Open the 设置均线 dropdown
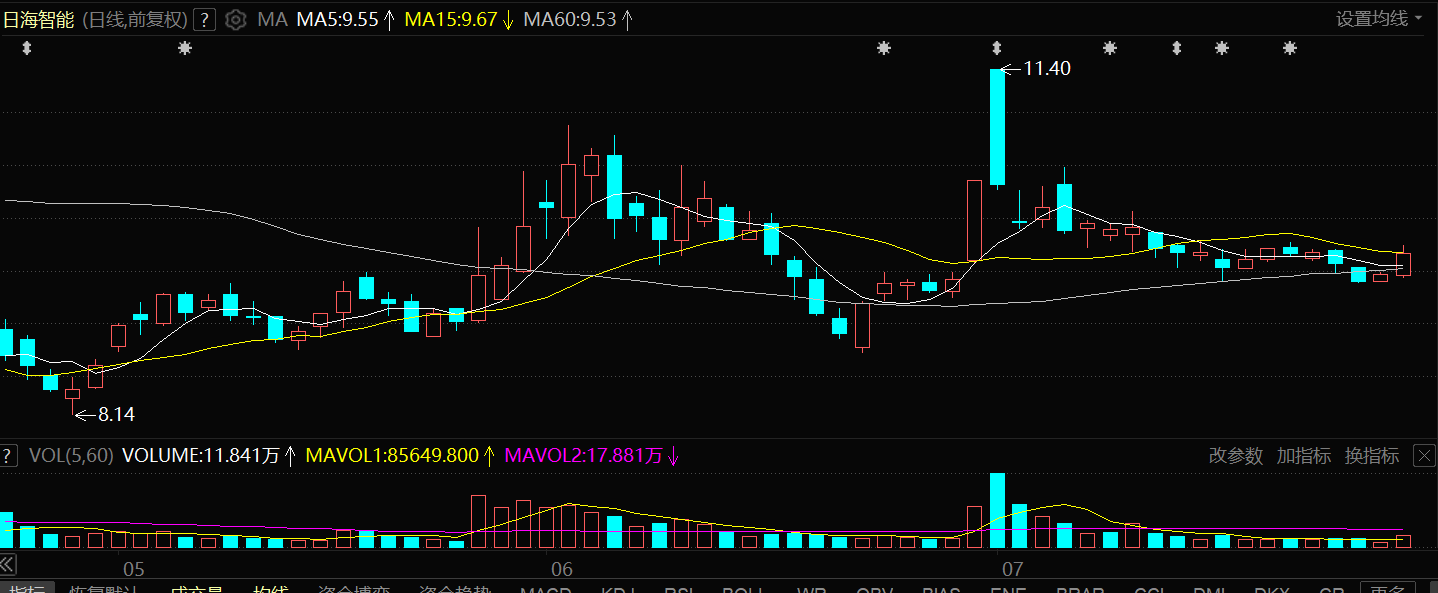This screenshot has width=1438, height=593. coord(1379,18)
